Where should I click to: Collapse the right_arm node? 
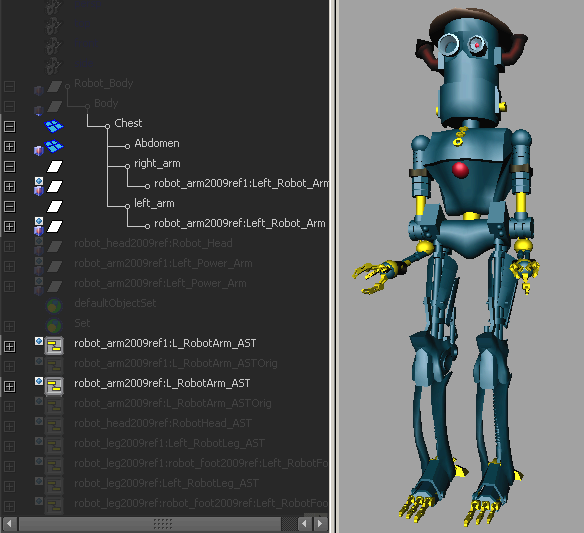pos(9,166)
